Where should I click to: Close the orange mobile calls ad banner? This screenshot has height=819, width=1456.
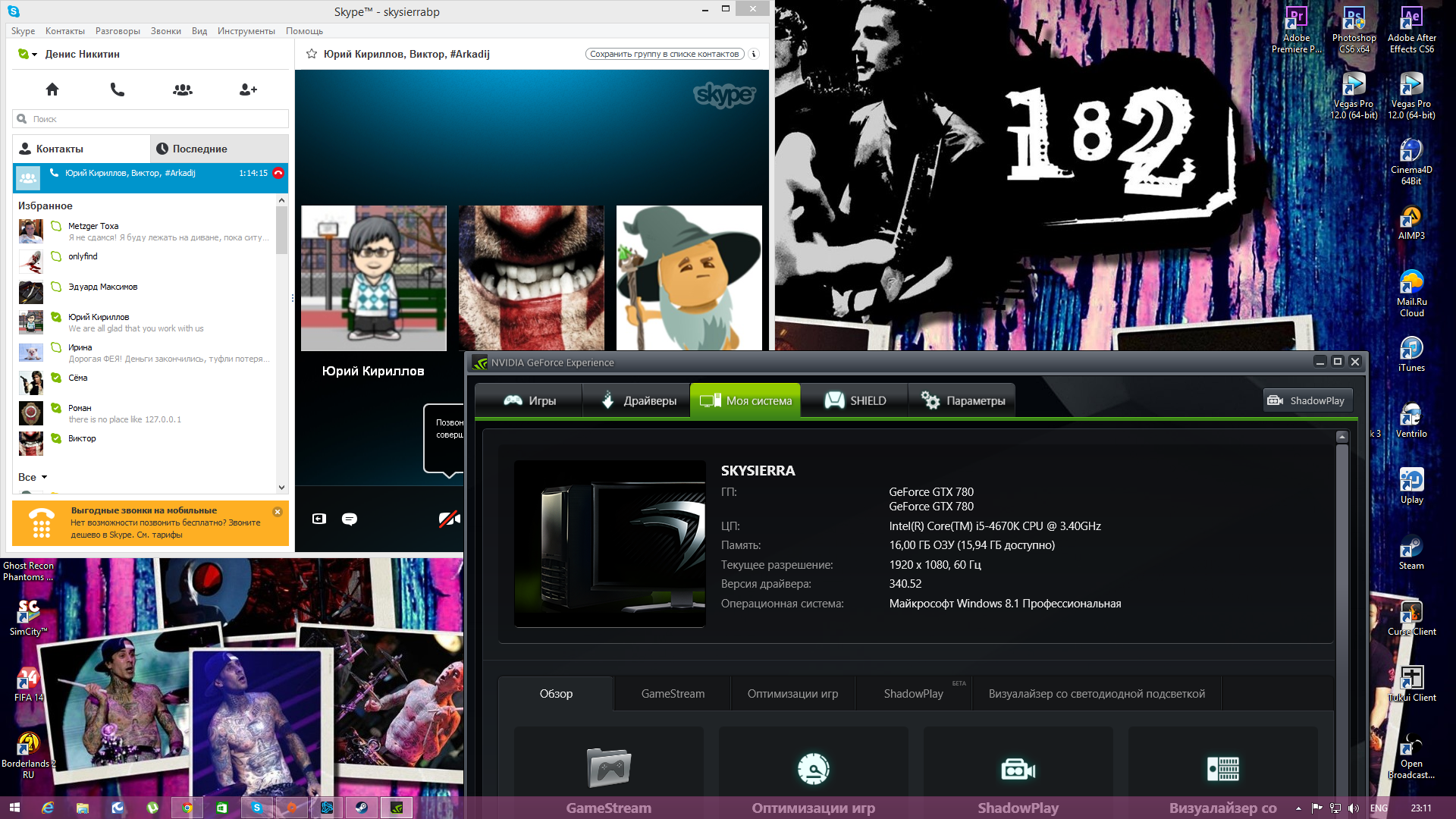click(x=278, y=512)
